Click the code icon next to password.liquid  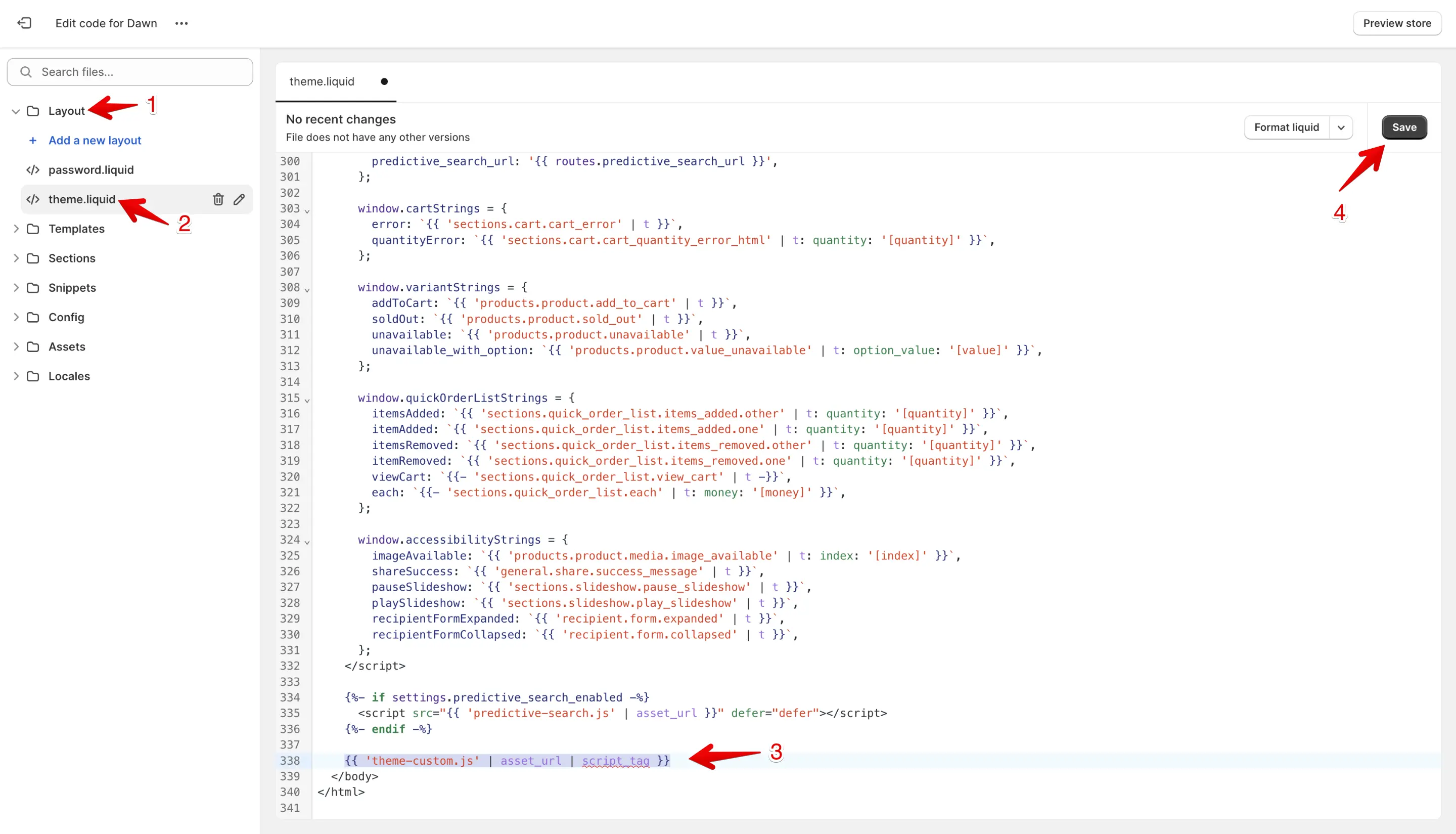click(33, 170)
